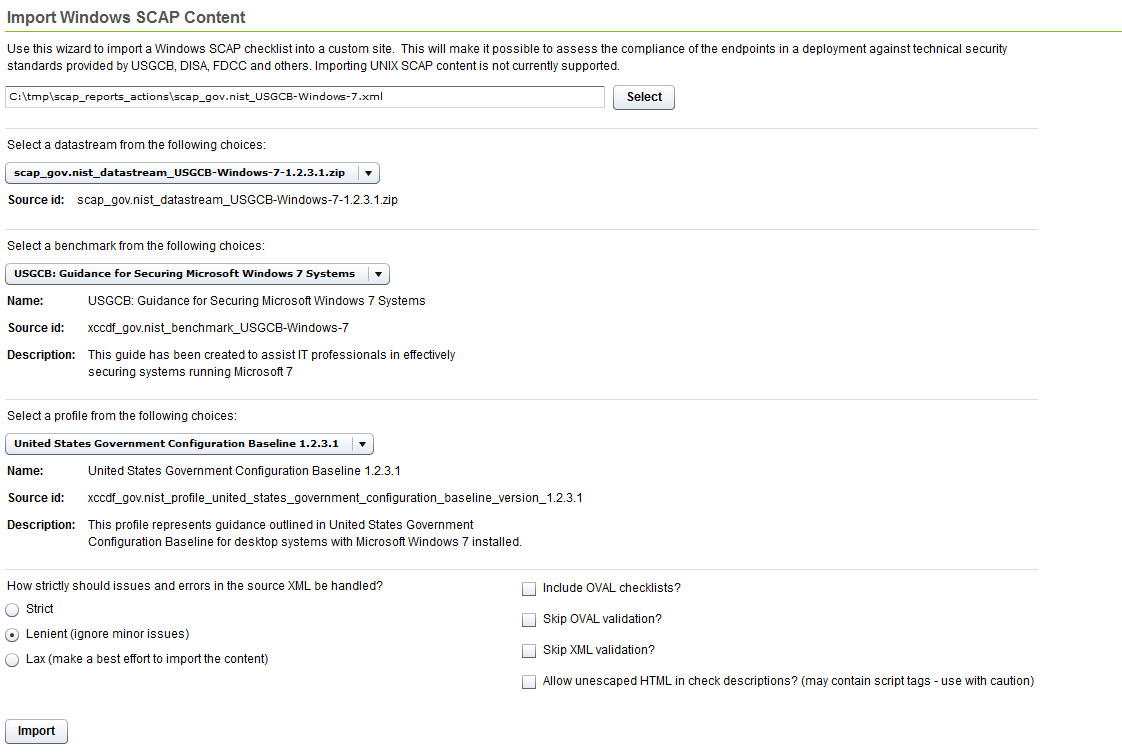This screenshot has height=753, width=1122.
Task: Choose Lenient (ignore minor issues) radio
Action: tap(13, 635)
